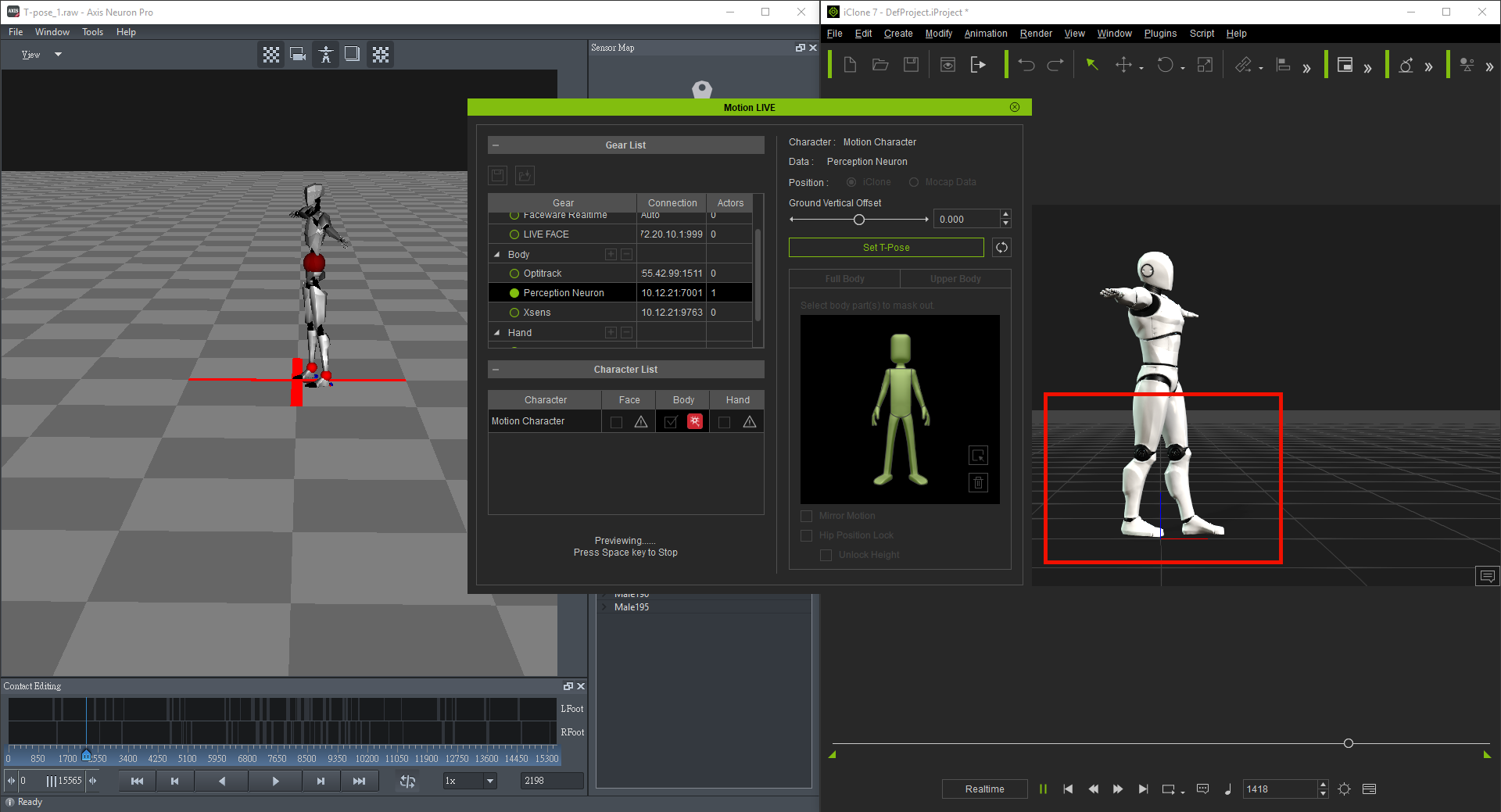This screenshot has width=1501, height=812.
Task: Click Undo arrow in iClone toolbar
Action: pyautogui.click(x=1026, y=65)
